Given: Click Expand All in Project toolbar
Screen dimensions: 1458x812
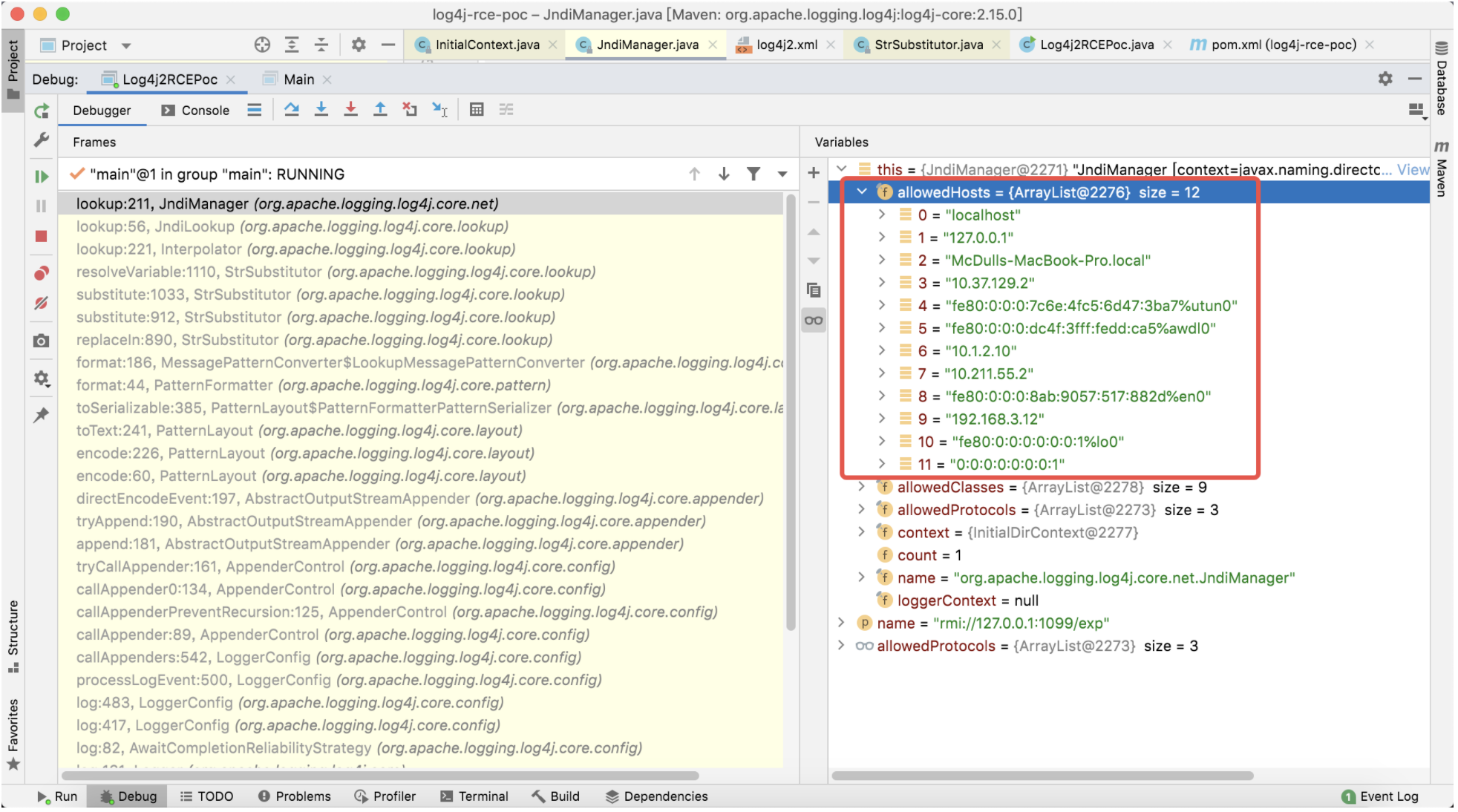Looking at the screenshot, I should tap(292, 45).
